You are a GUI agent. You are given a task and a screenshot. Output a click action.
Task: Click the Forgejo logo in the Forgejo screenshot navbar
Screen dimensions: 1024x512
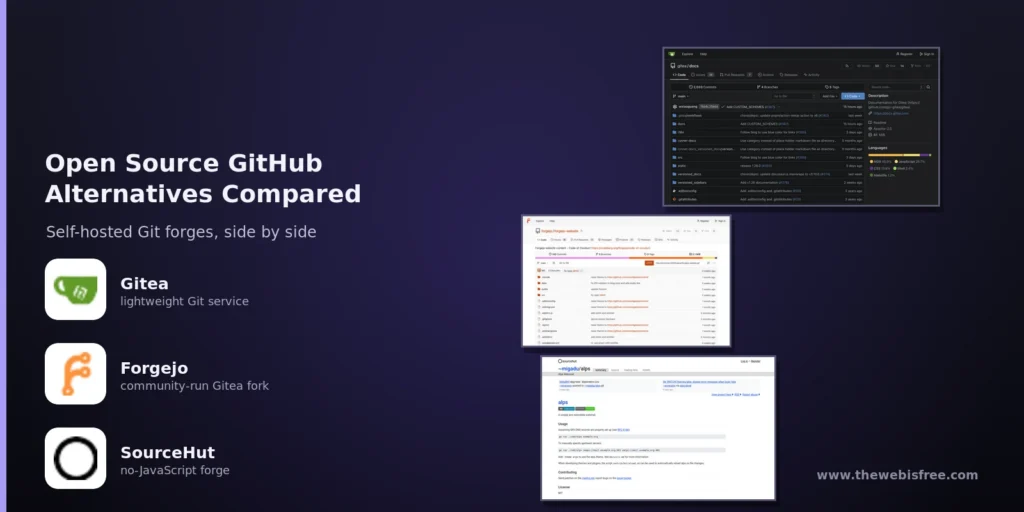pos(528,221)
